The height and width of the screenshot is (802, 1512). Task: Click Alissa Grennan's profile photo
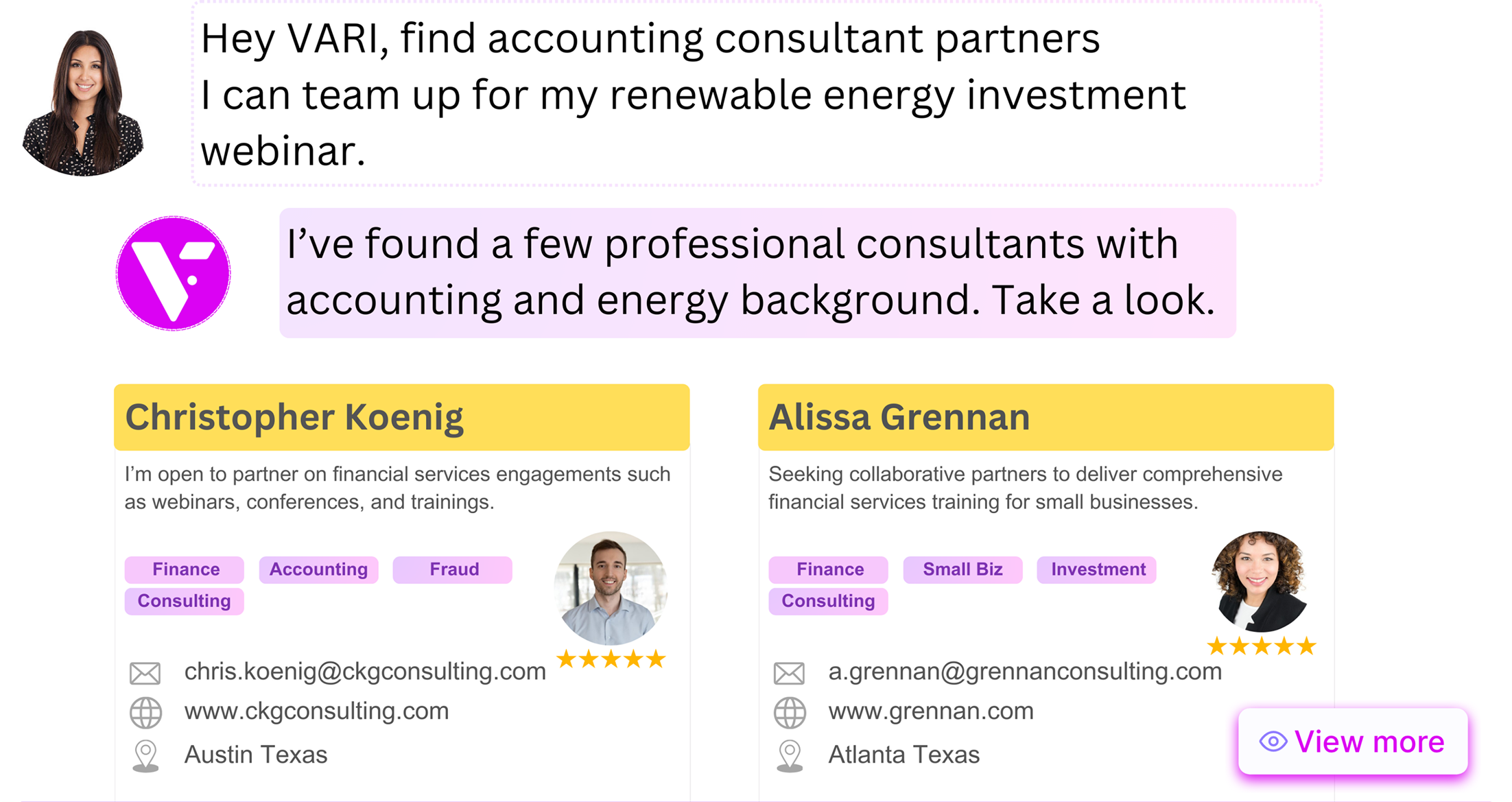pyautogui.click(x=1260, y=582)
